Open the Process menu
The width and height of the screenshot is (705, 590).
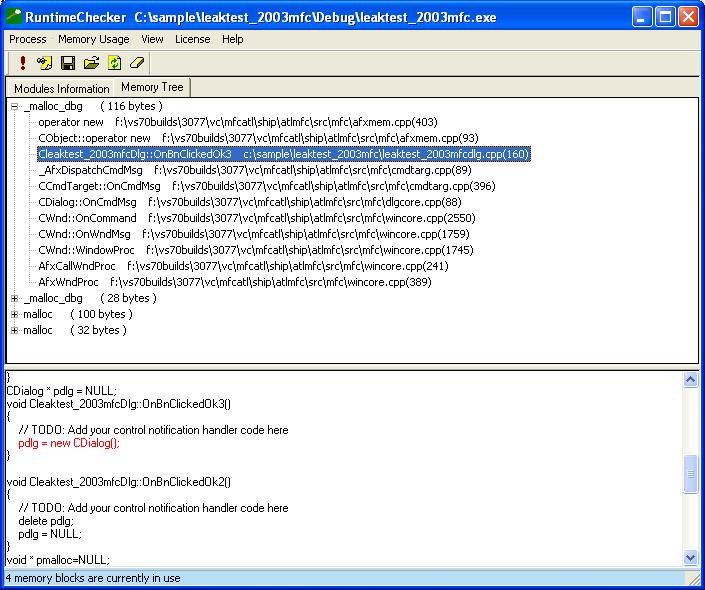click(x=27, y=39)
